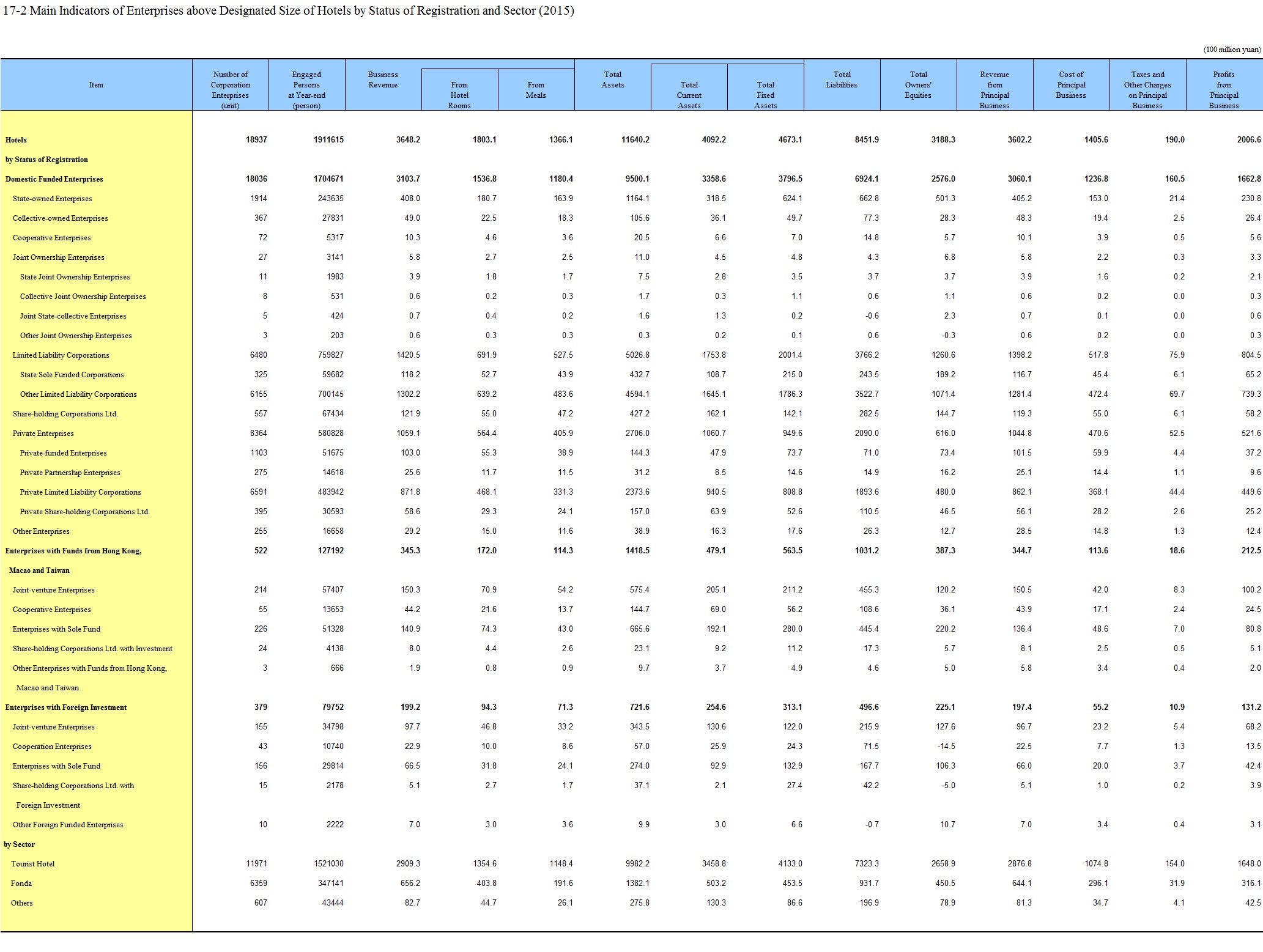The image size is (1263, 952).
Task: Click Domestic Funded total liabilities '6924.1'
Action: coord(867,179)
